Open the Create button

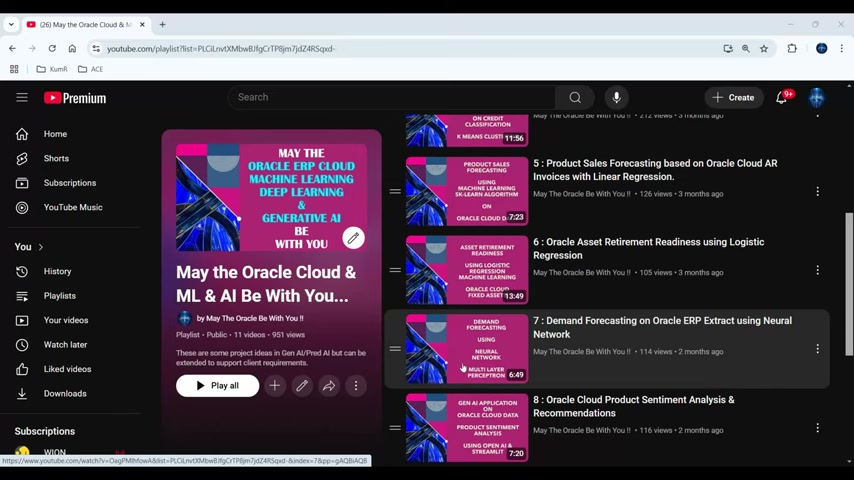734,98
